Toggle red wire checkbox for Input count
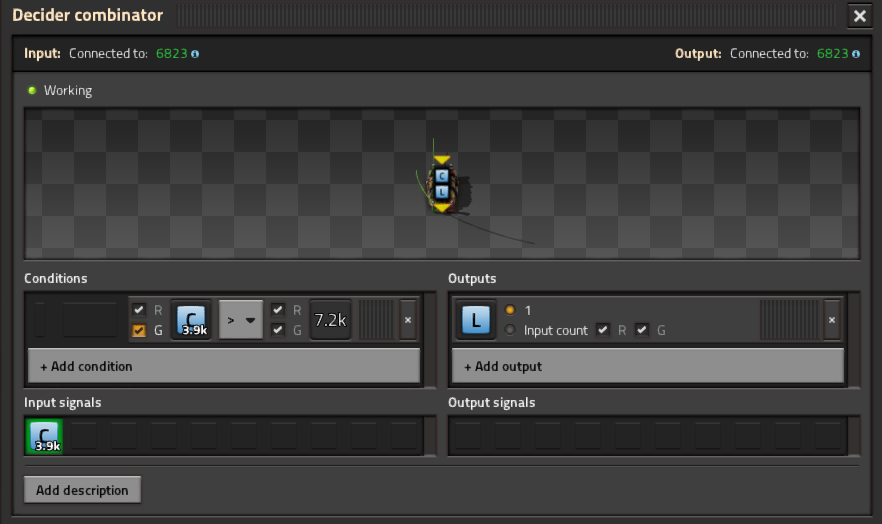This screenshot has height=524, width=882. [602, 330]
